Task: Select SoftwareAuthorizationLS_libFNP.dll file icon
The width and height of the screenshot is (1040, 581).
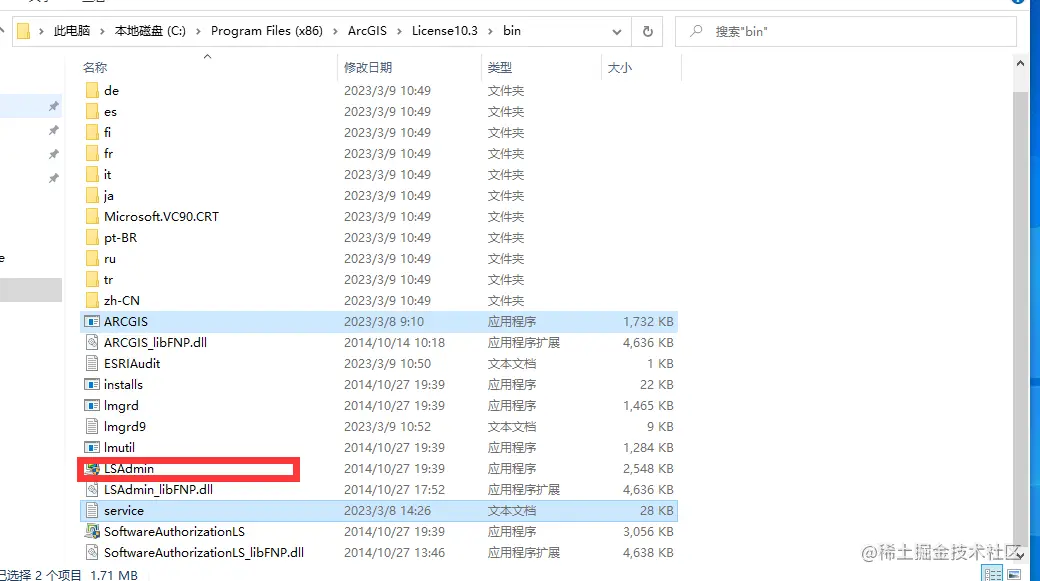Action: pos(92,552)
